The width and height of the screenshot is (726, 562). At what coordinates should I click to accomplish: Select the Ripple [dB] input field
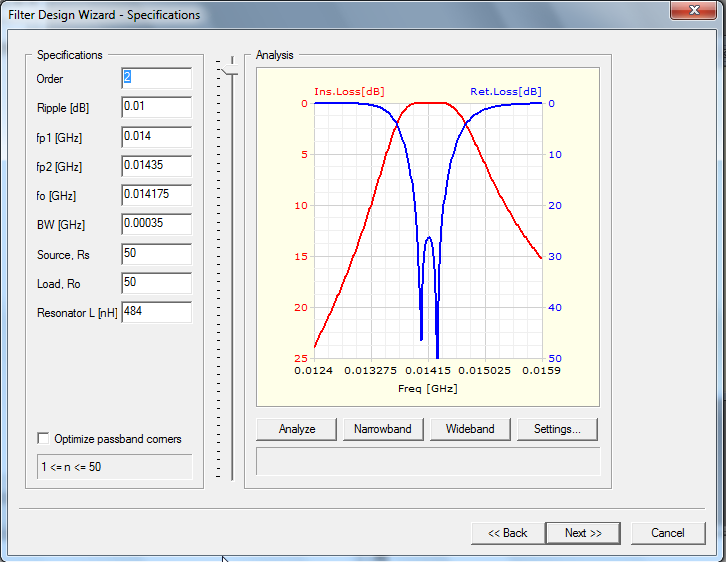pos(156,107)
